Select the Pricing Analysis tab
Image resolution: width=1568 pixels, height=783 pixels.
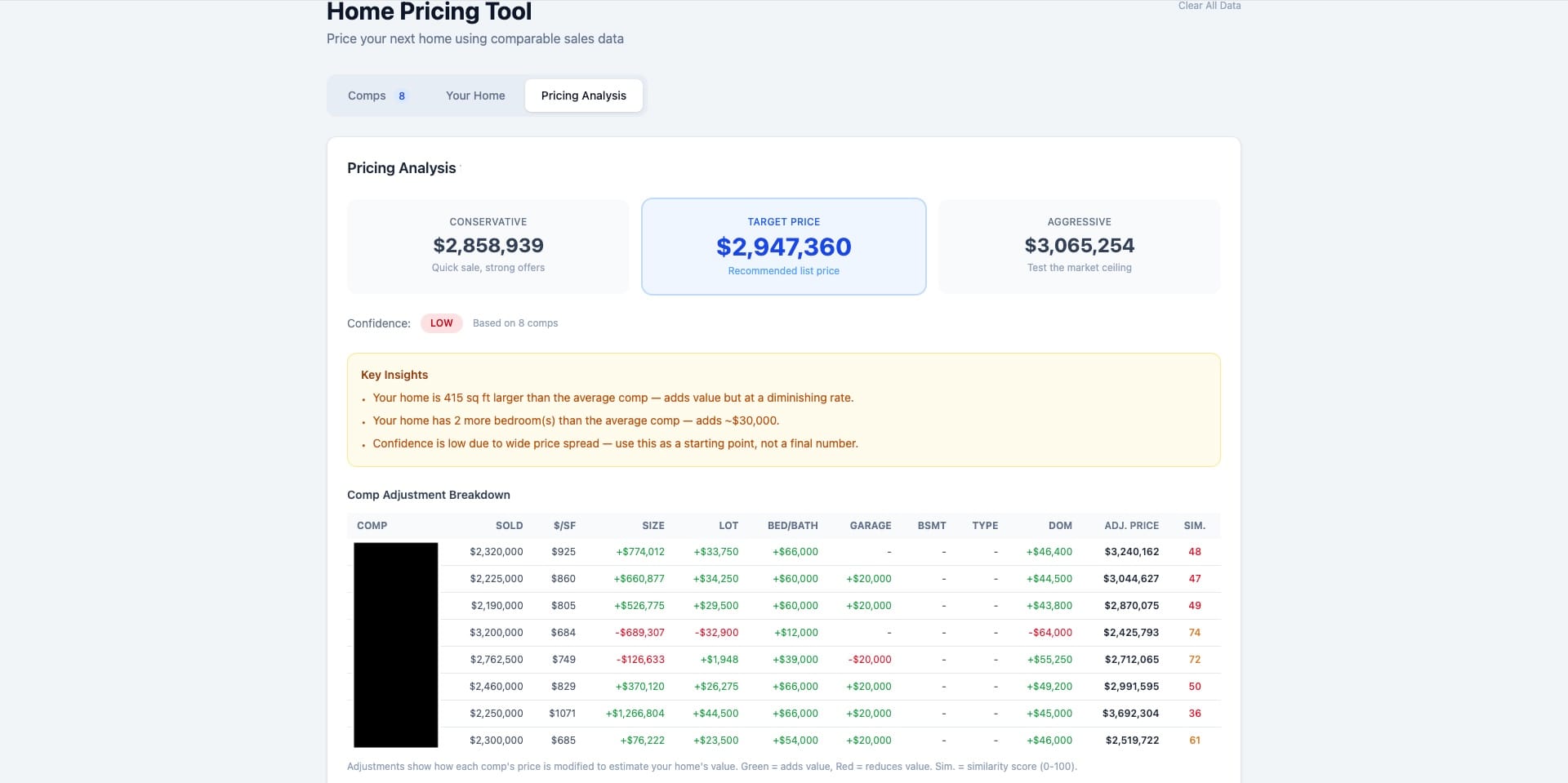583,96
